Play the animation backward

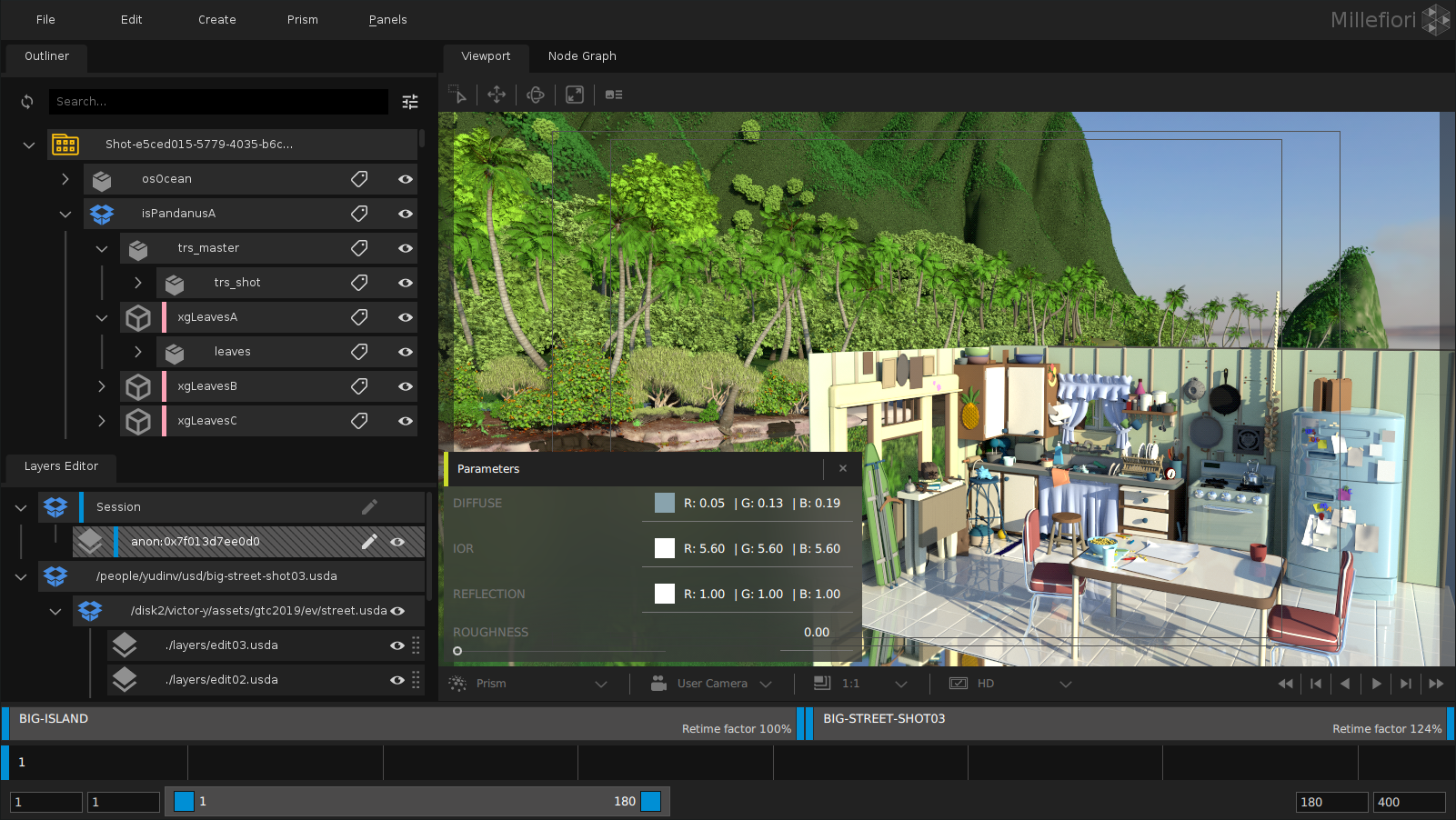1345,684
